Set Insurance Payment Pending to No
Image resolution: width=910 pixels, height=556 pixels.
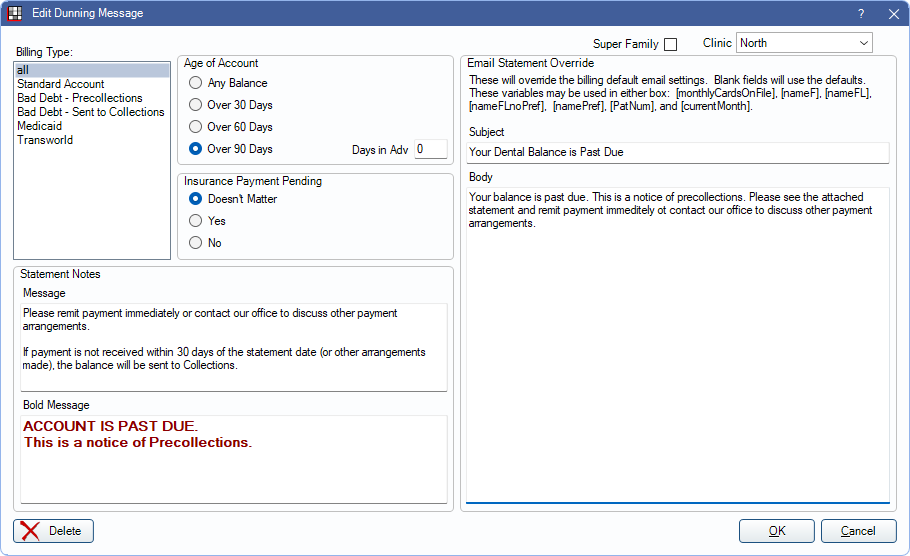coord(196,243)
